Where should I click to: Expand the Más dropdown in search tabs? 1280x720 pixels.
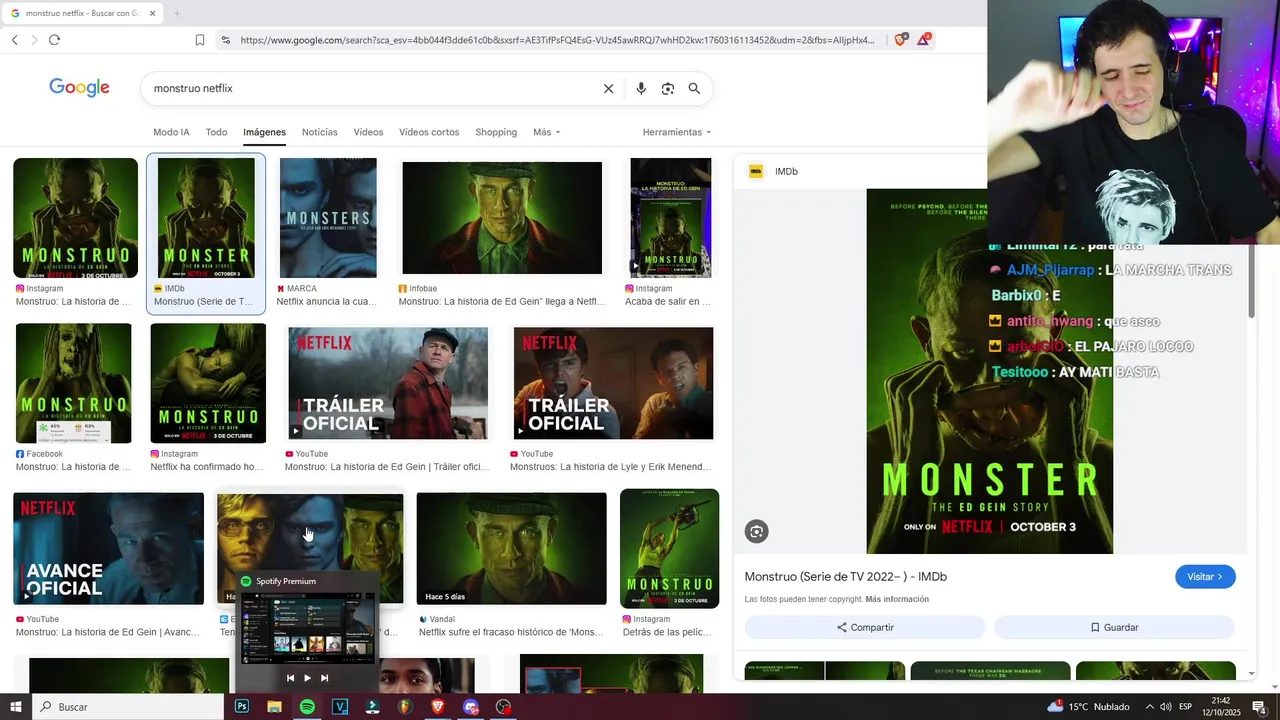coord(546,132)
